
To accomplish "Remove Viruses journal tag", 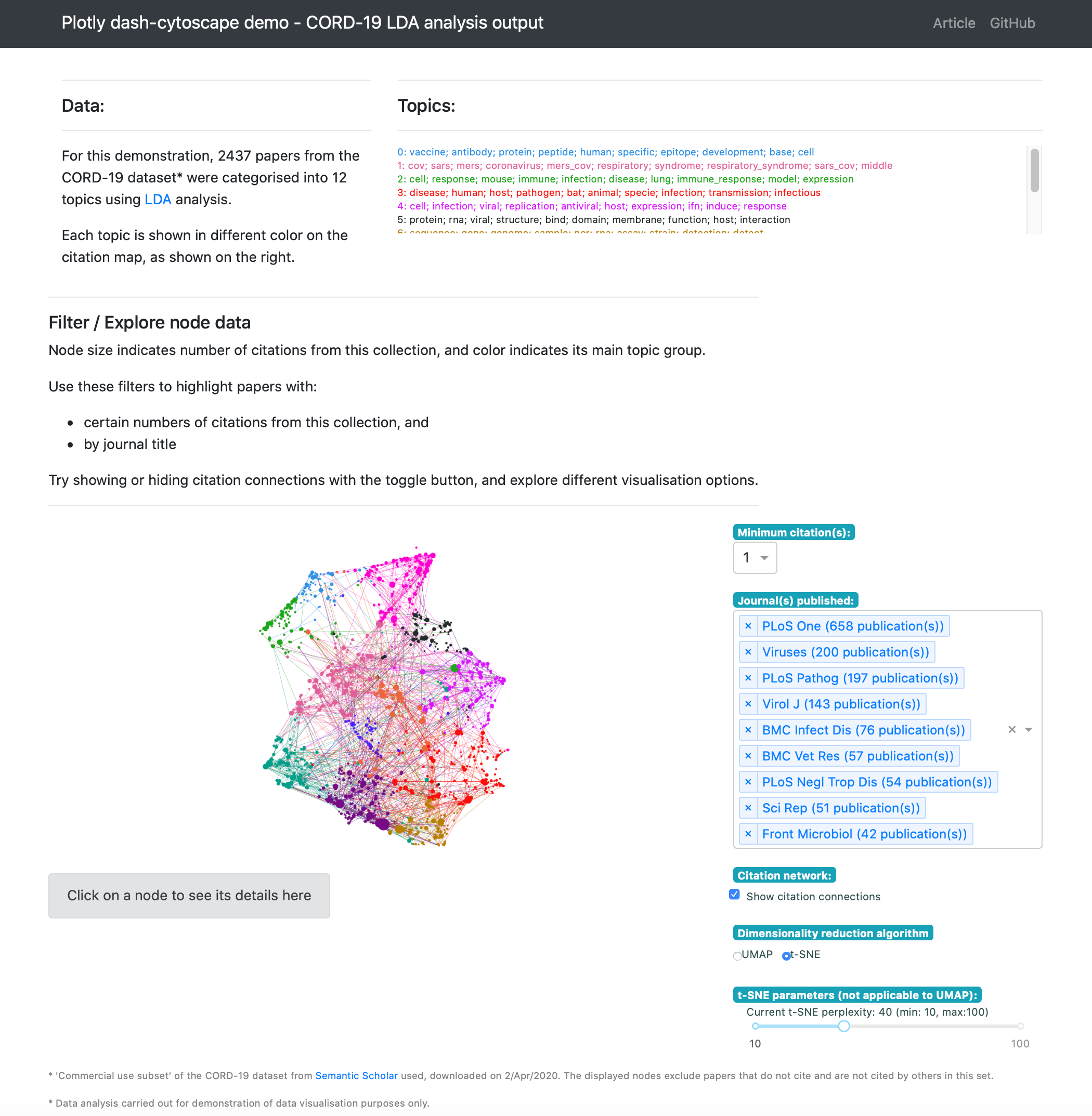I will point(748,652).
